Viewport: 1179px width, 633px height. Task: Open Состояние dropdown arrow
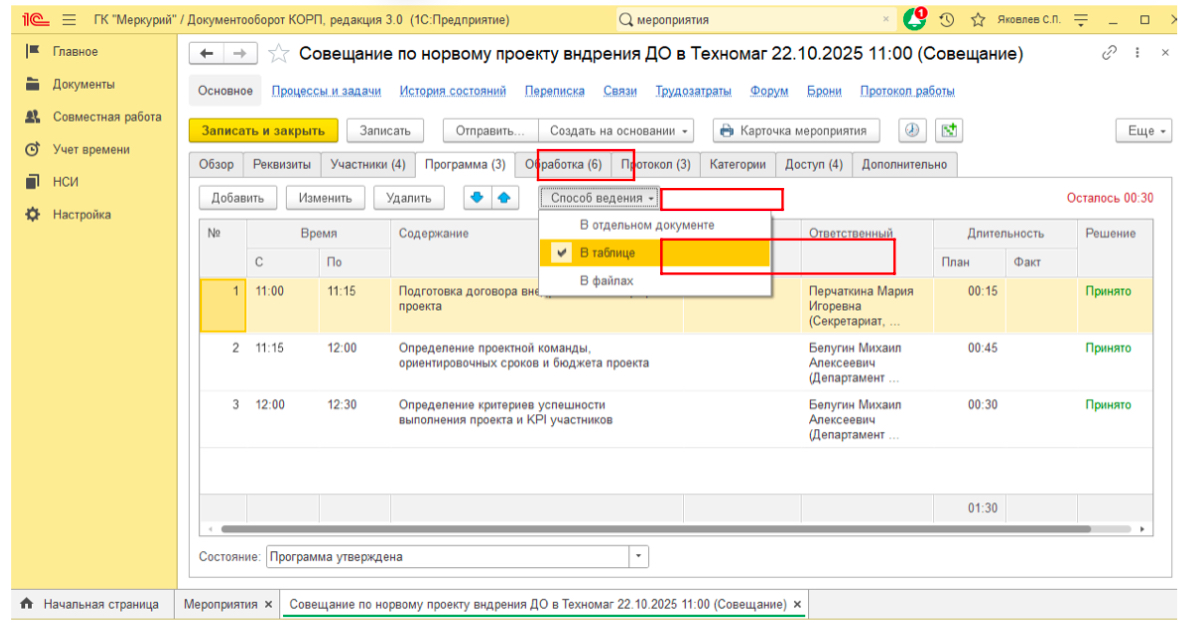click(x=638, y=556)
